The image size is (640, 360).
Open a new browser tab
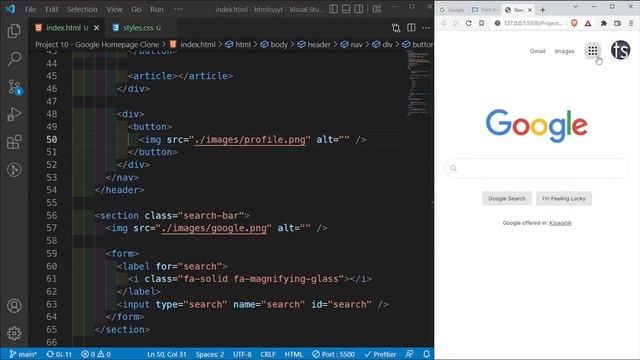pos(542,9)
